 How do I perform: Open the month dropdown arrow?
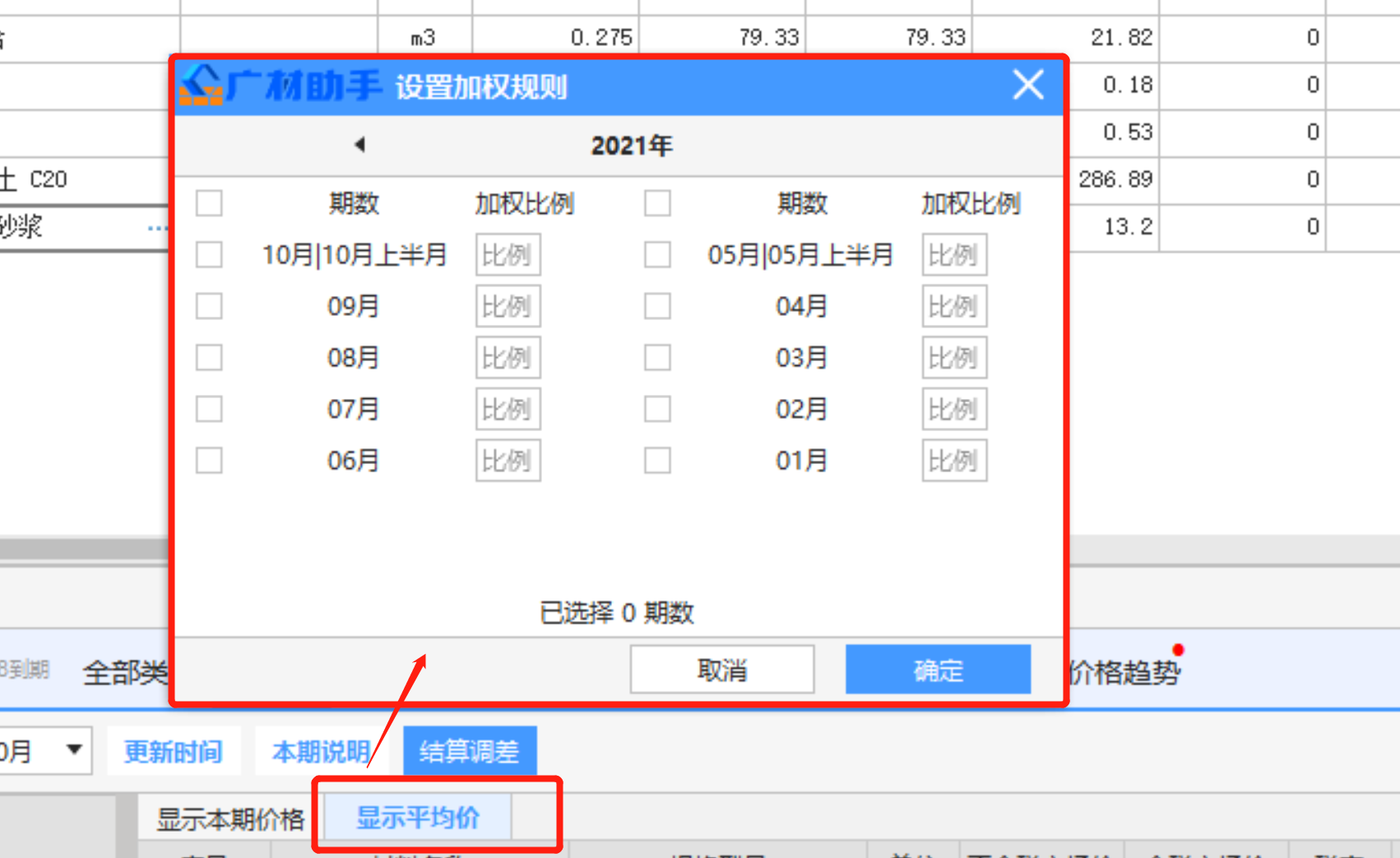pos(74,749)
